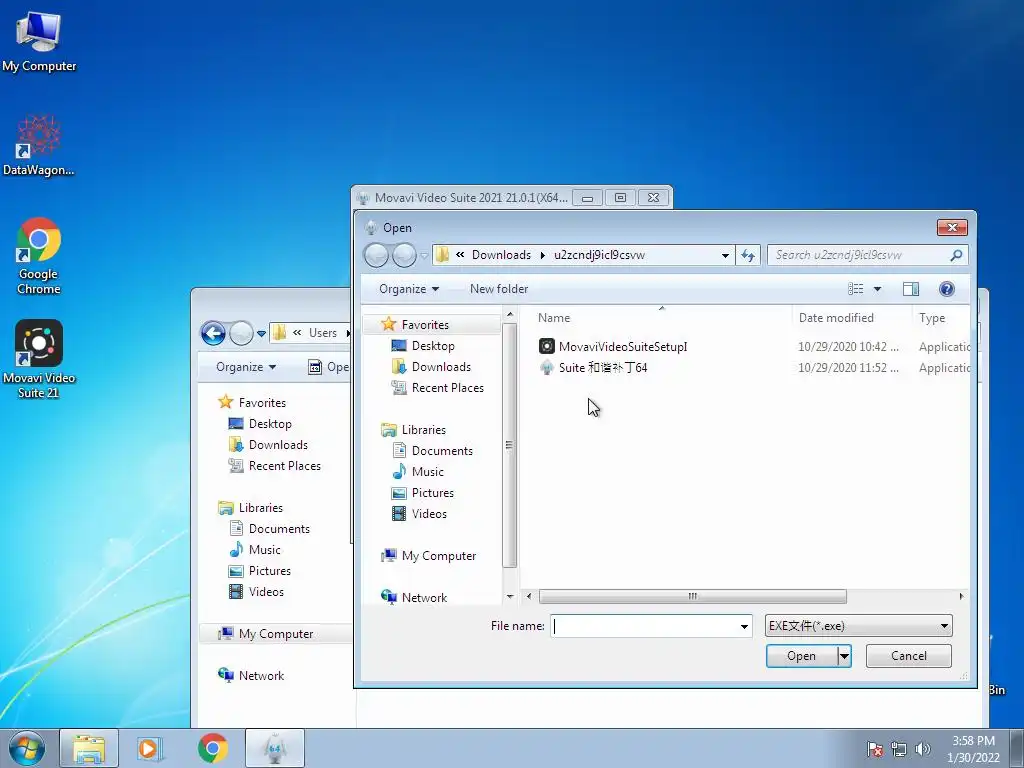The image size is (1024, 768).
Task: Expand the Organize menu in Open dialog
Action: point(409,289)
